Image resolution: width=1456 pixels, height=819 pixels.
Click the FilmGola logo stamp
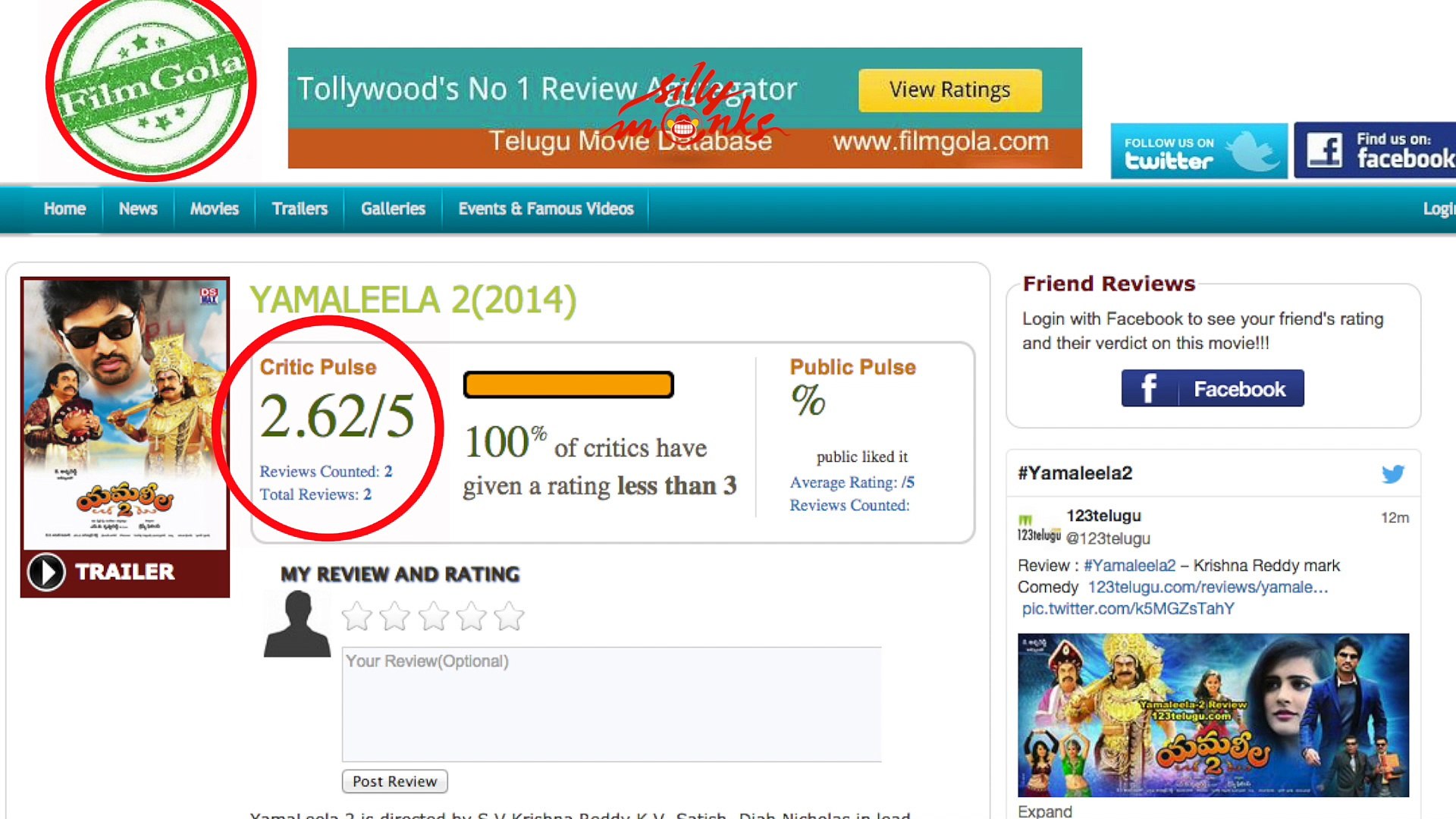pos(151,85)
